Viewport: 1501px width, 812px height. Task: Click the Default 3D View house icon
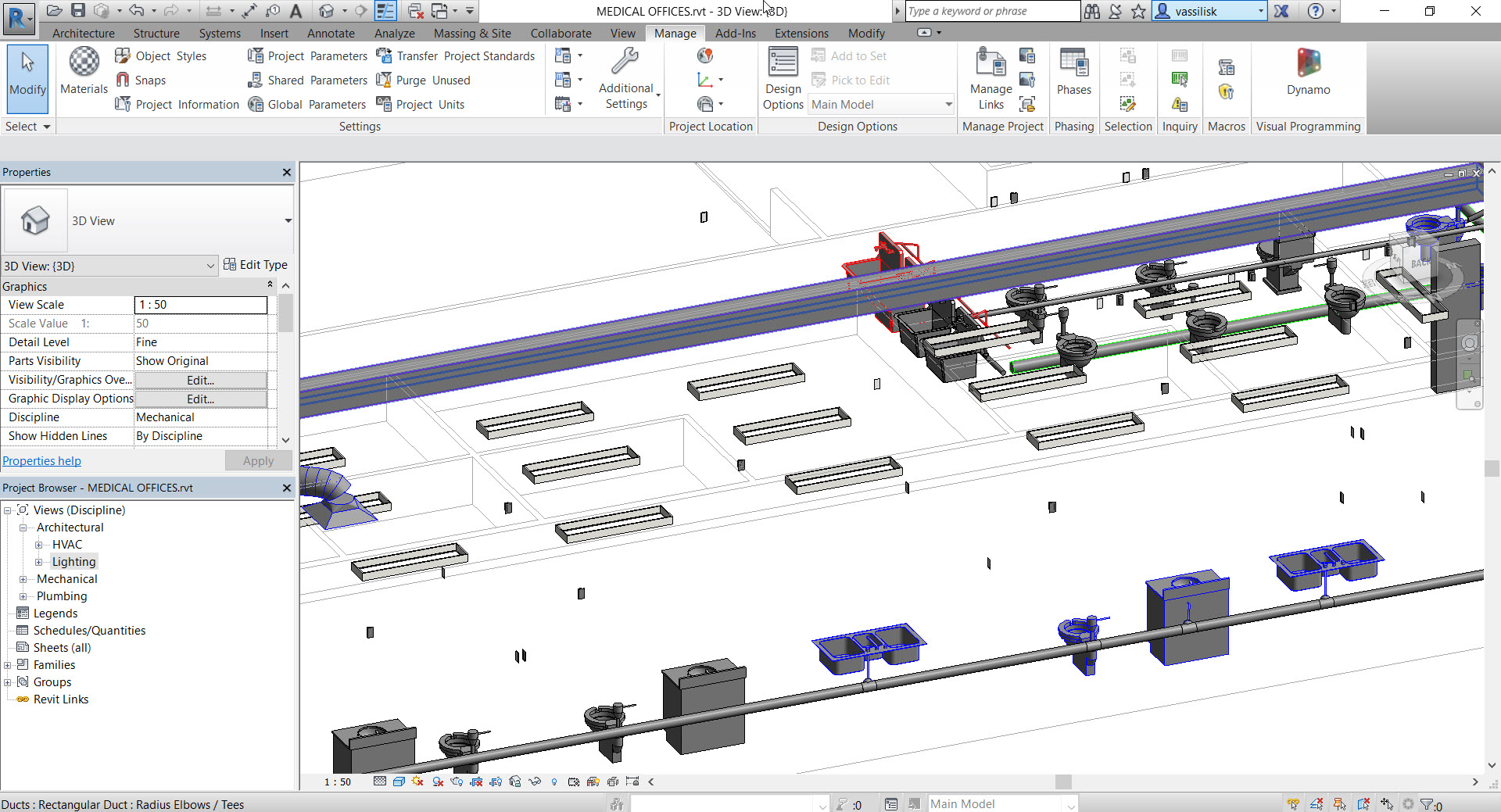[x=326, y=11]
